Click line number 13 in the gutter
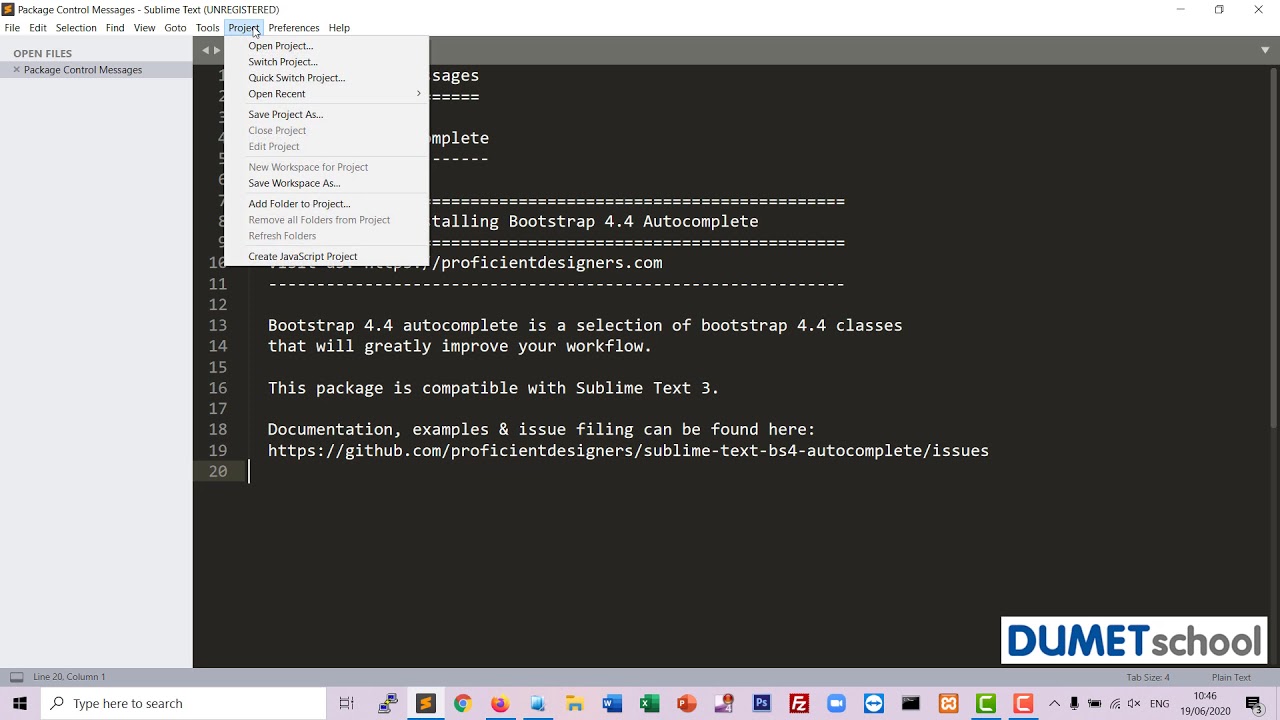 218,326
